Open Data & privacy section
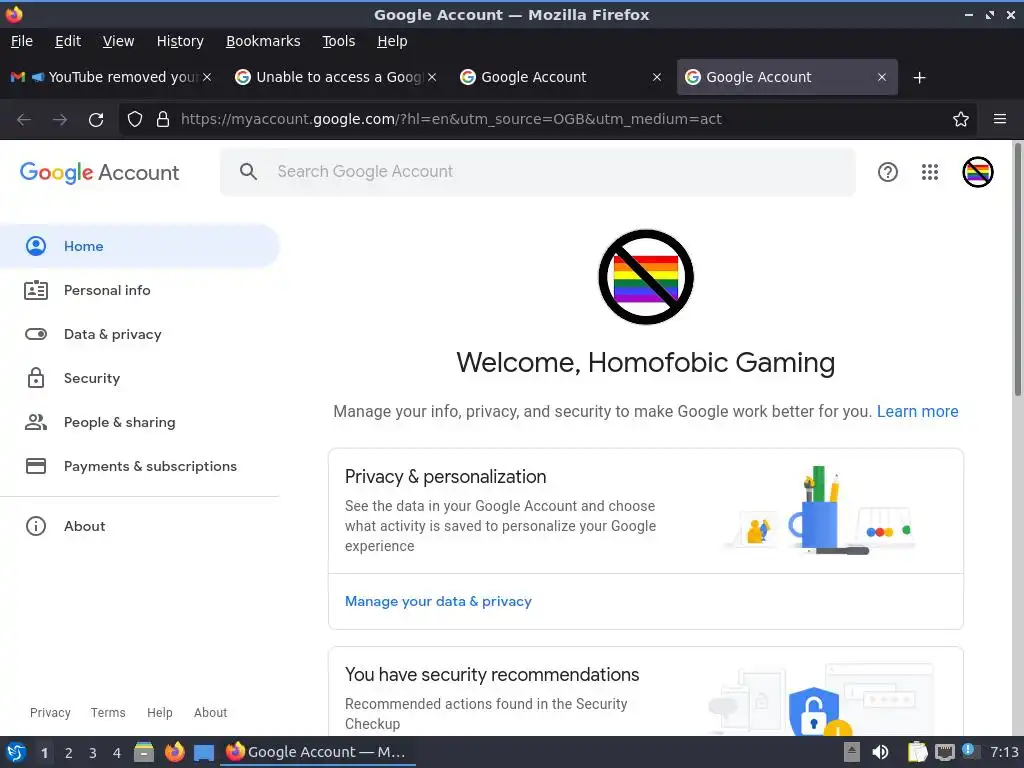This screenshot has height=768, width=1024. (139, 334)
